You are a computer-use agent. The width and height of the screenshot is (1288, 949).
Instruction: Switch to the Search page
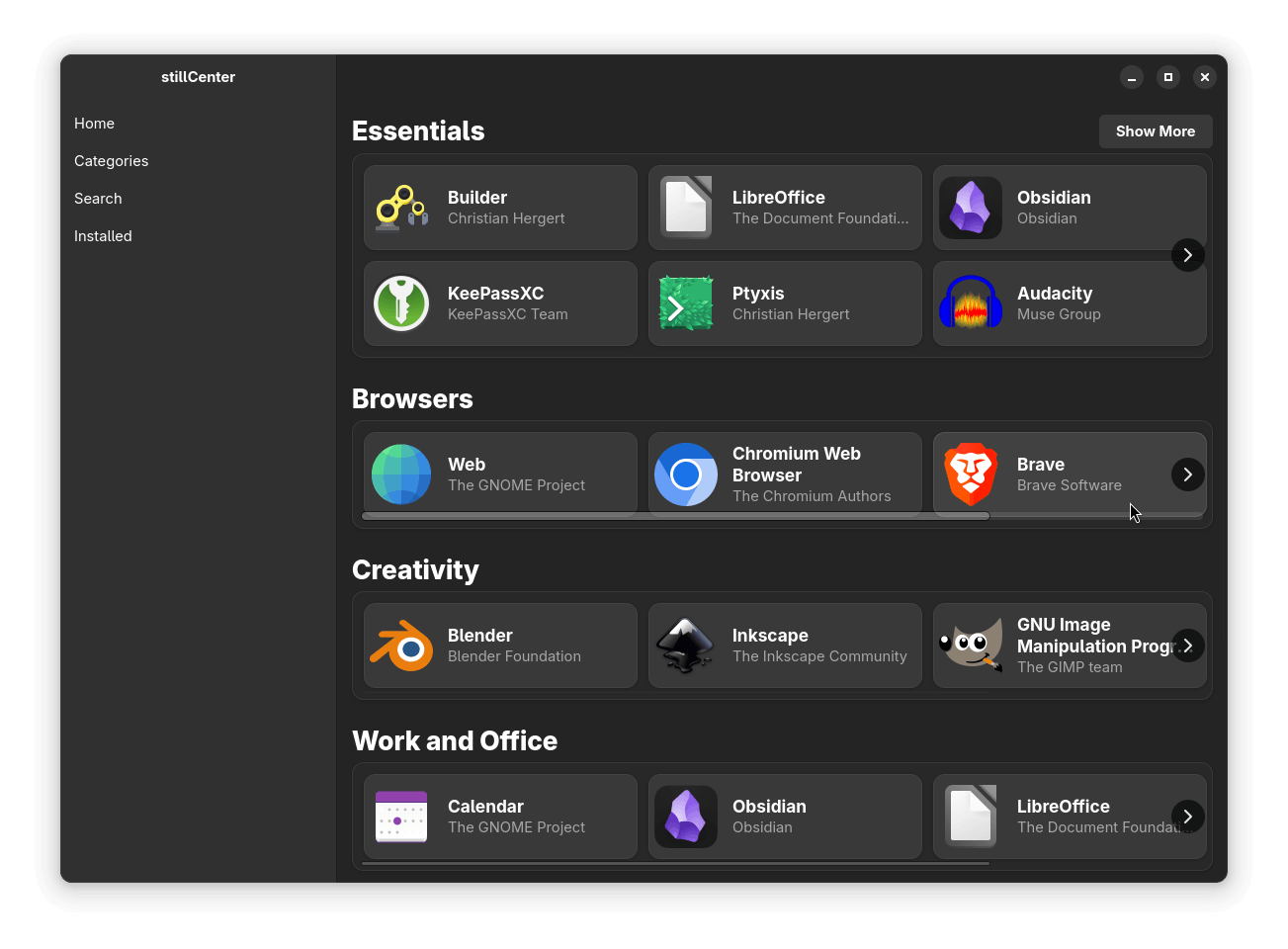(x=198, y=199)
